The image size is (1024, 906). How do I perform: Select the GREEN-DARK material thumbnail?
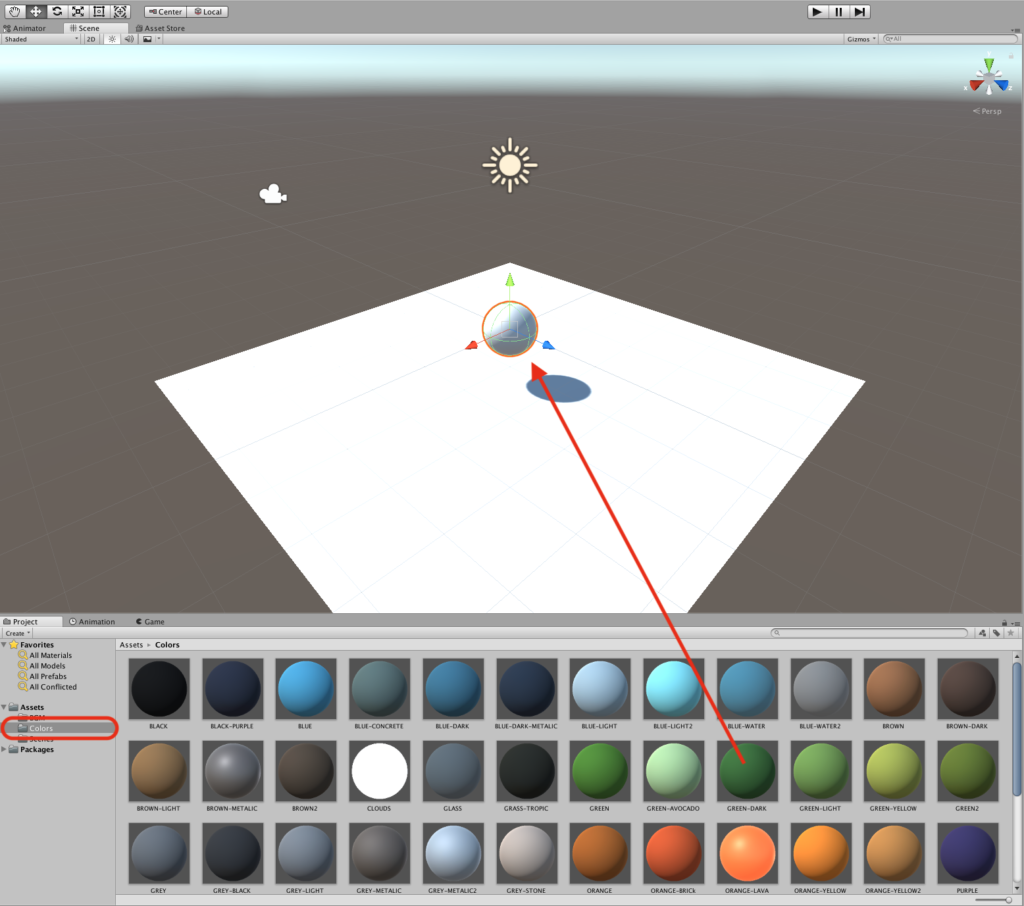coord(747,771)
